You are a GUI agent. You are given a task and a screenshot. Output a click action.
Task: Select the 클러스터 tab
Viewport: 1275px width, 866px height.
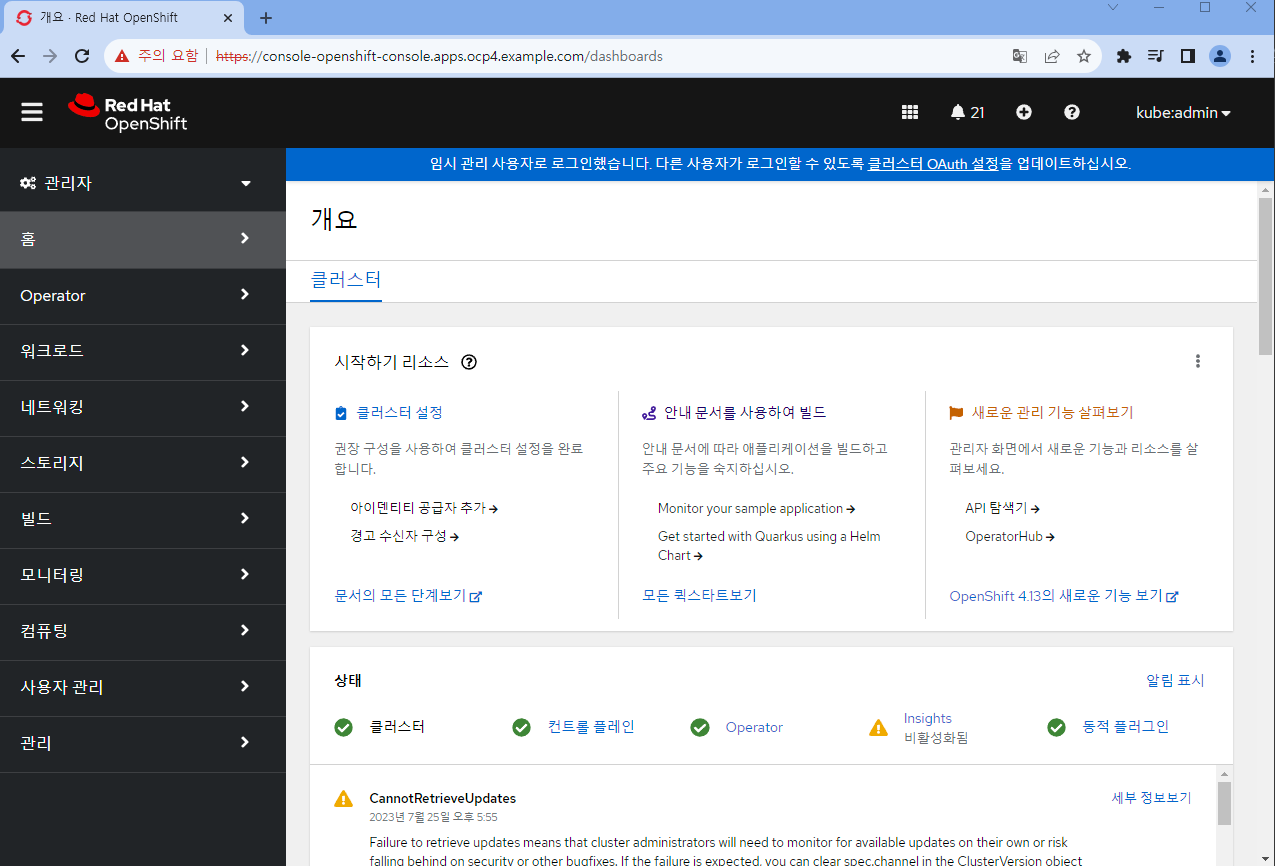[346, 280]
